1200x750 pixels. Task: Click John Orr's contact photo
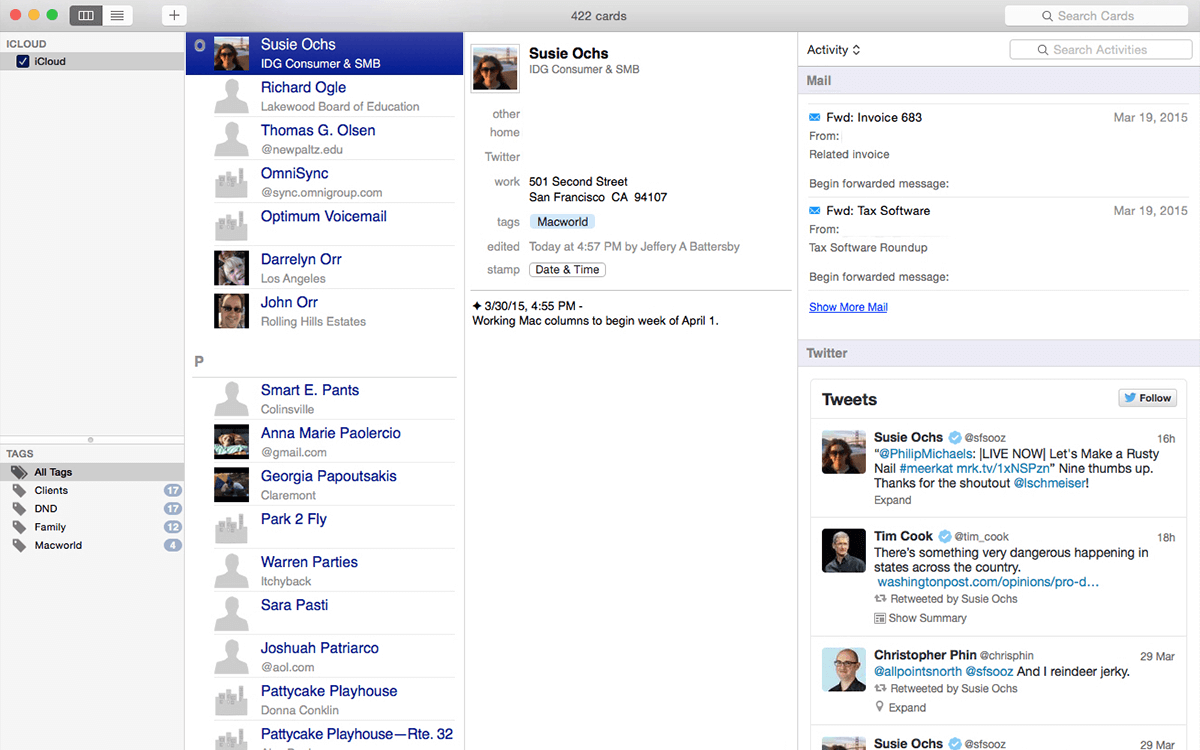(231, 311)
